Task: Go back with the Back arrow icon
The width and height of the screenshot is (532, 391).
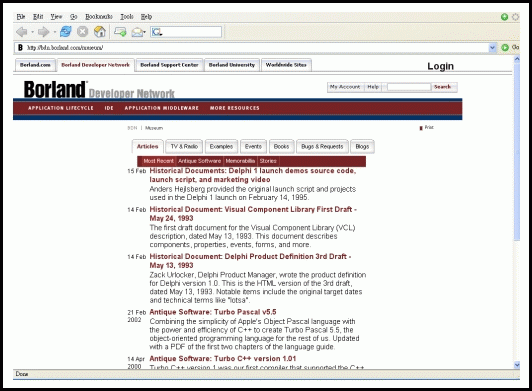Action: [22, 32]
